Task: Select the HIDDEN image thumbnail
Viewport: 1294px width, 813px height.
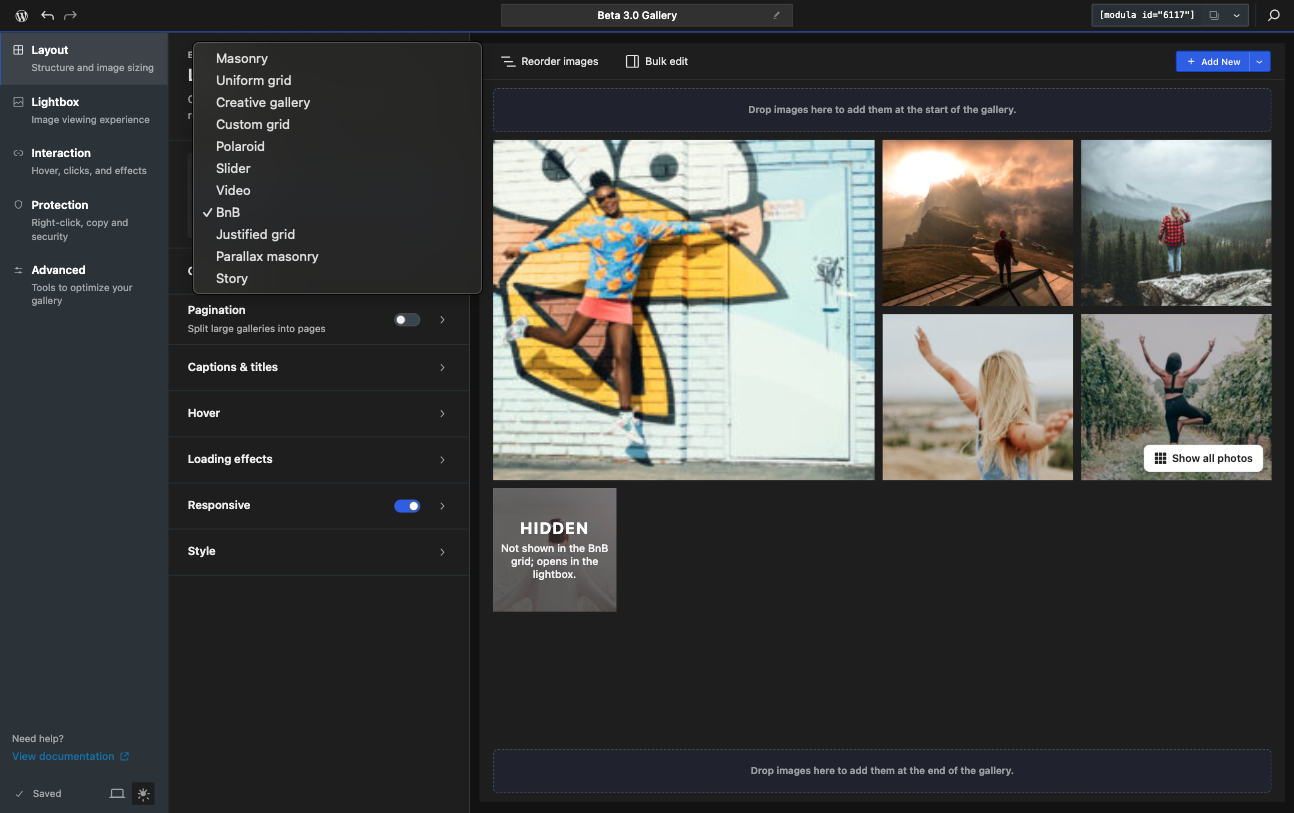Action: click(x=555, y=550)
